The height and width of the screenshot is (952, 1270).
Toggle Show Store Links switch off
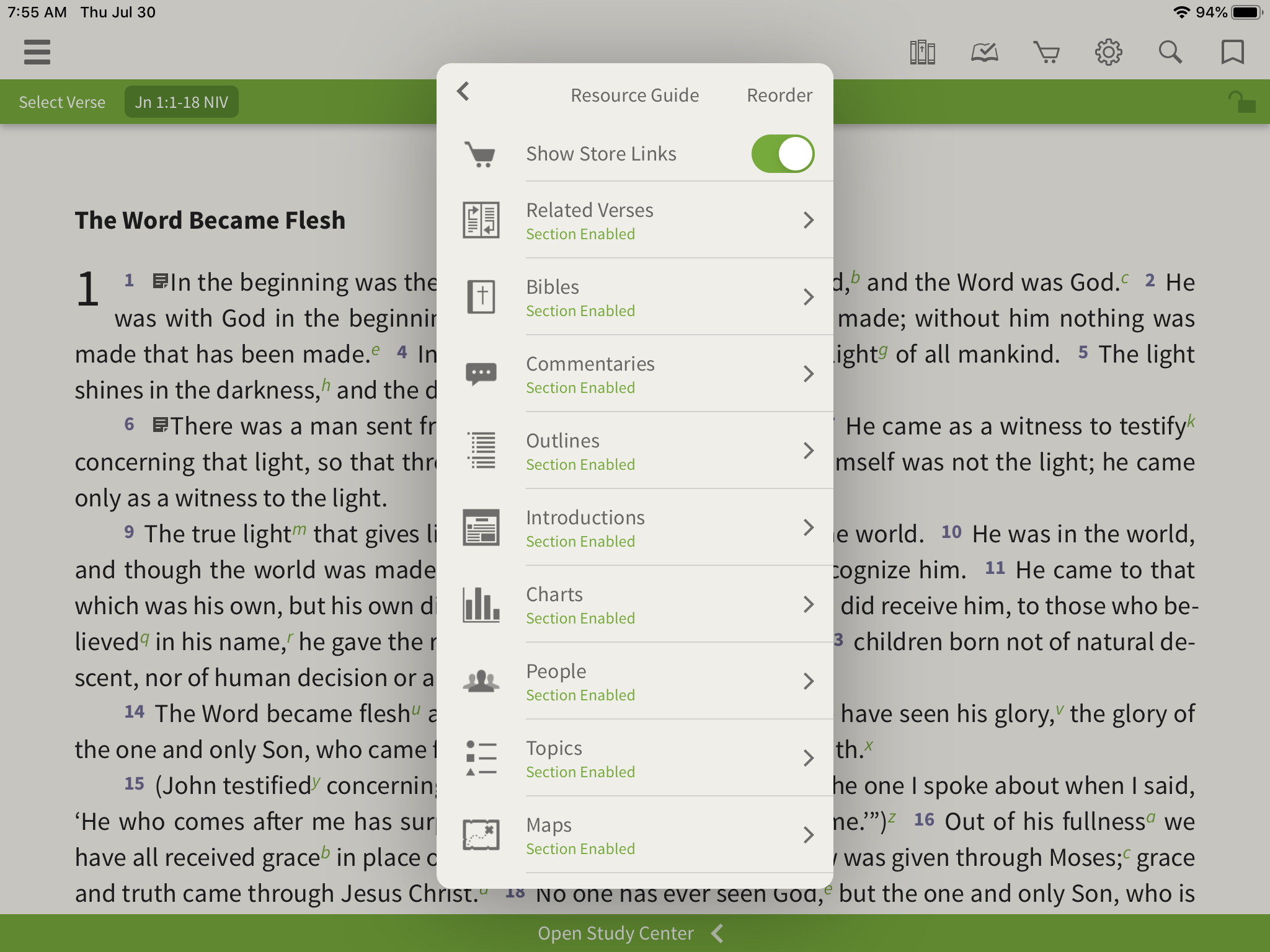pos(783,152)
